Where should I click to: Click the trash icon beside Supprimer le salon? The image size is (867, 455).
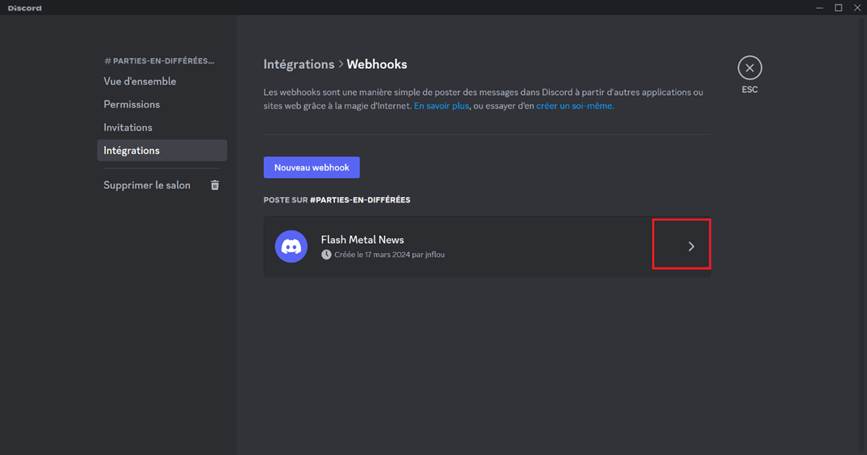click(x=214, y=185)
